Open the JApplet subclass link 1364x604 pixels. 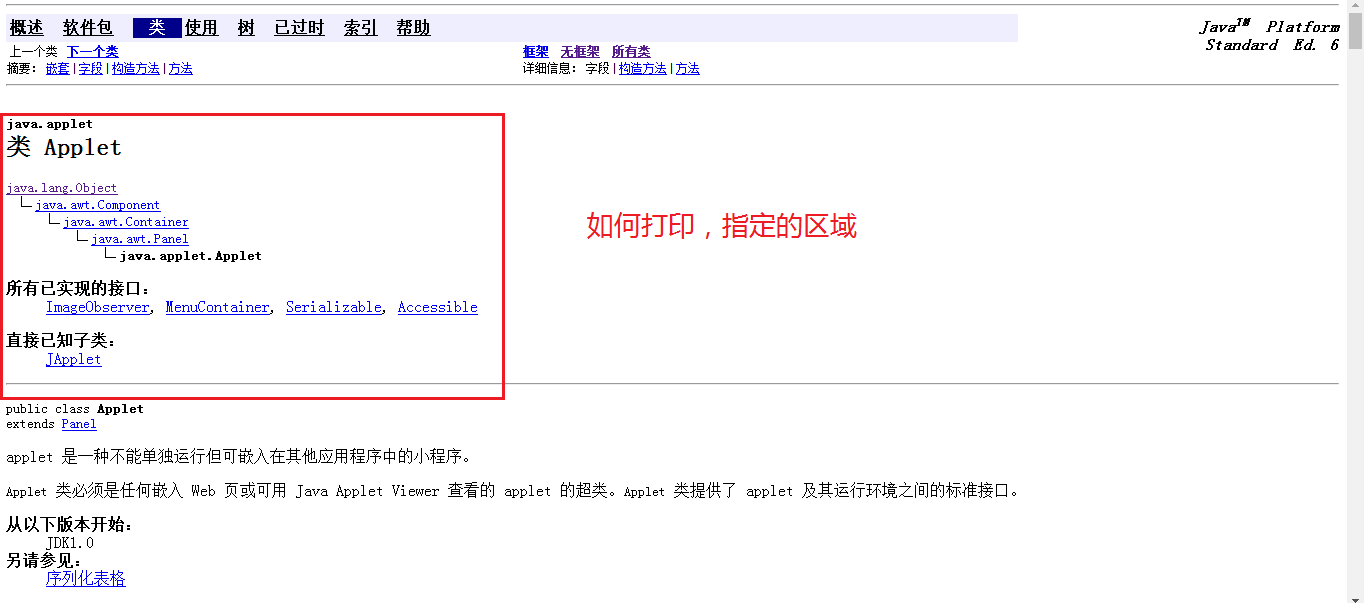(73, 359)
